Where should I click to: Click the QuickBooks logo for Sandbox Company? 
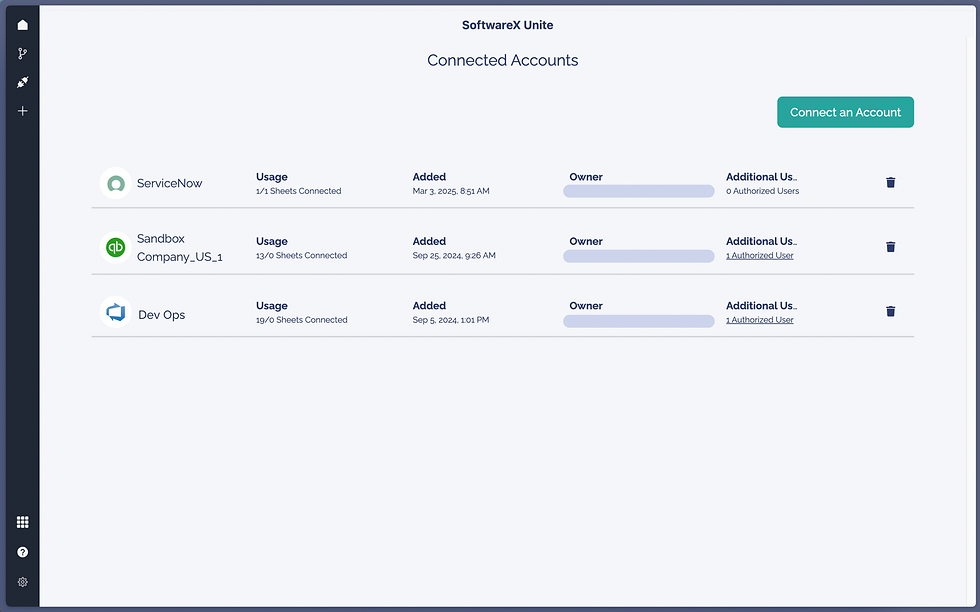click(116, 248)
